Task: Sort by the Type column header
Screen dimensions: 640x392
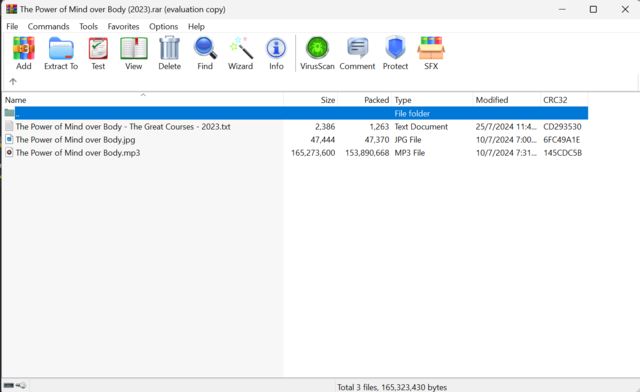Action: [432, 100]
